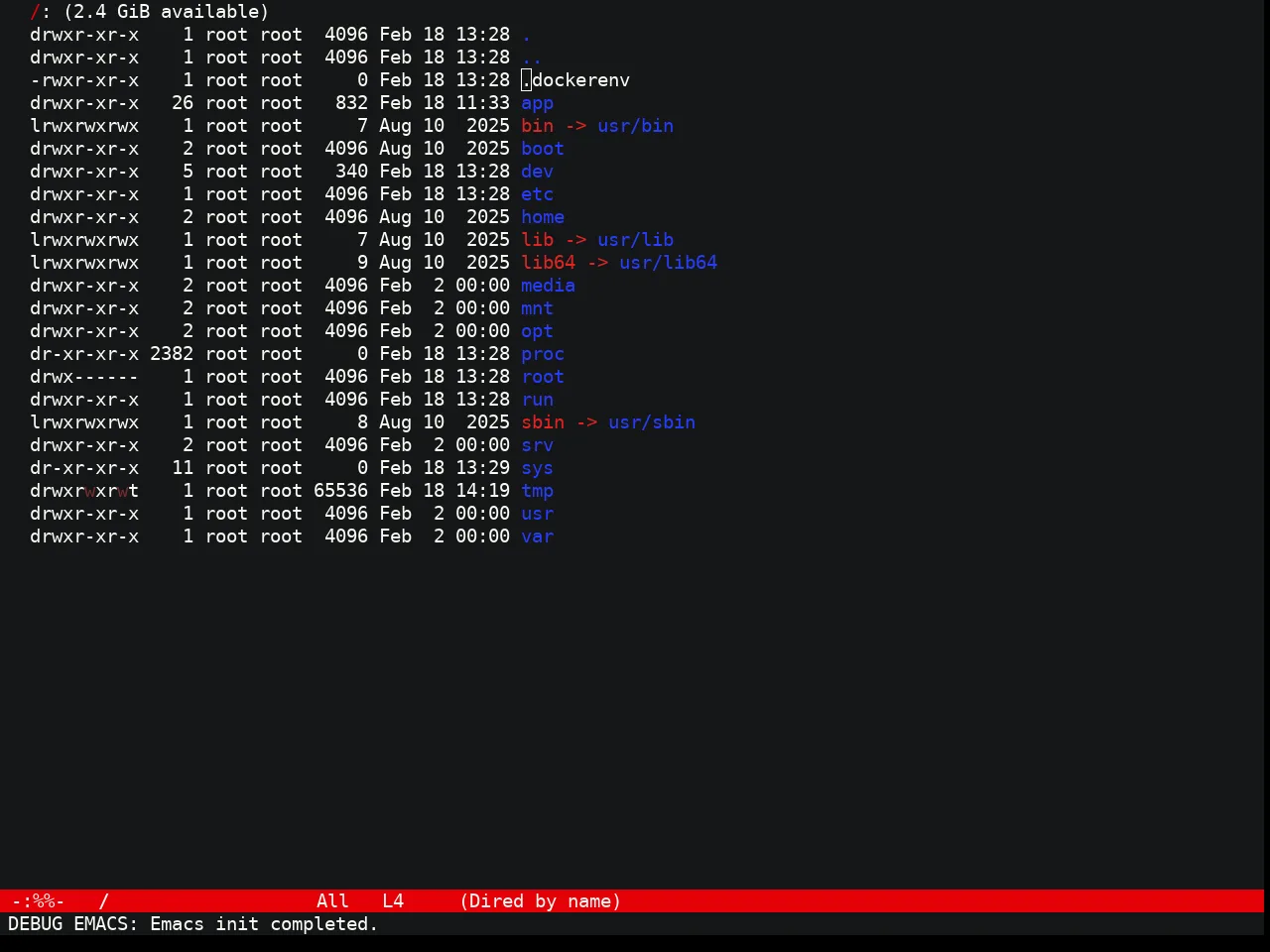Click the double-dot parent directory entry
The height and width of the screenshot is (952, 1270).
[532, 58]
